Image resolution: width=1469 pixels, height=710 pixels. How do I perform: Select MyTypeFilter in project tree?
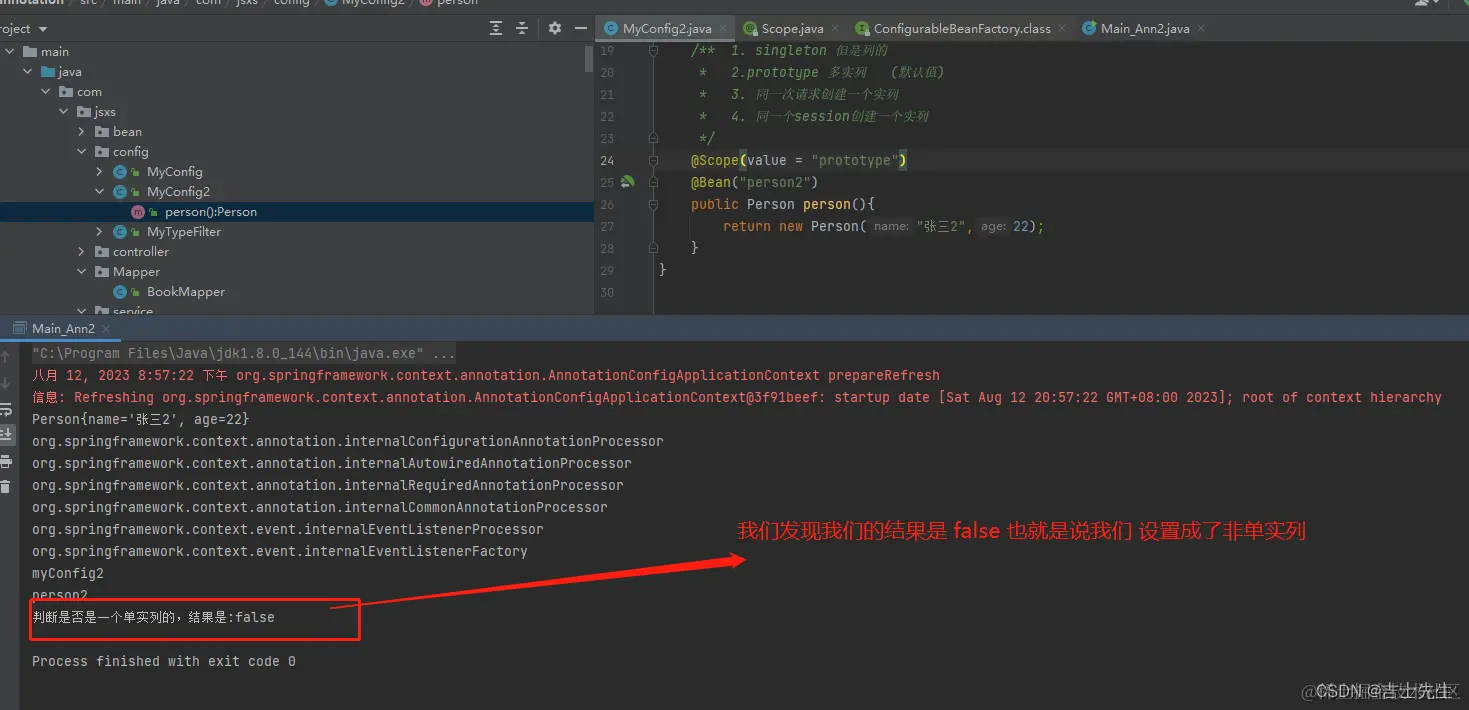tap(184, 232)
